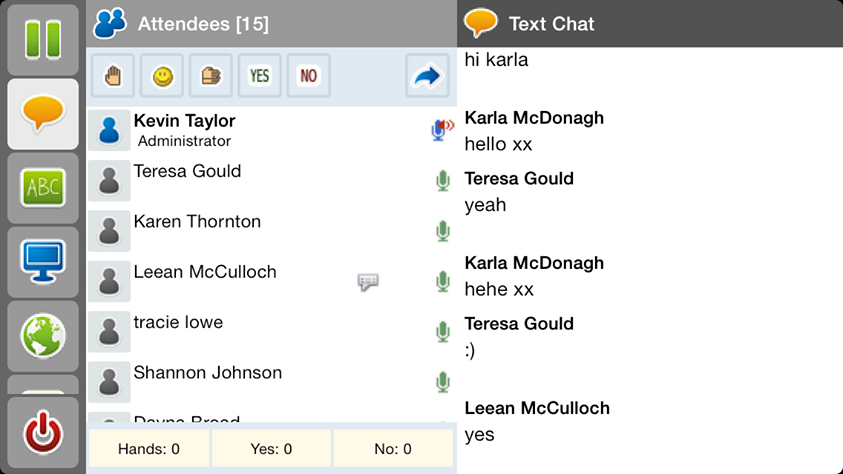The image size is (843, 474).
Task: Send a smiley face reaction
Action: 162,76
